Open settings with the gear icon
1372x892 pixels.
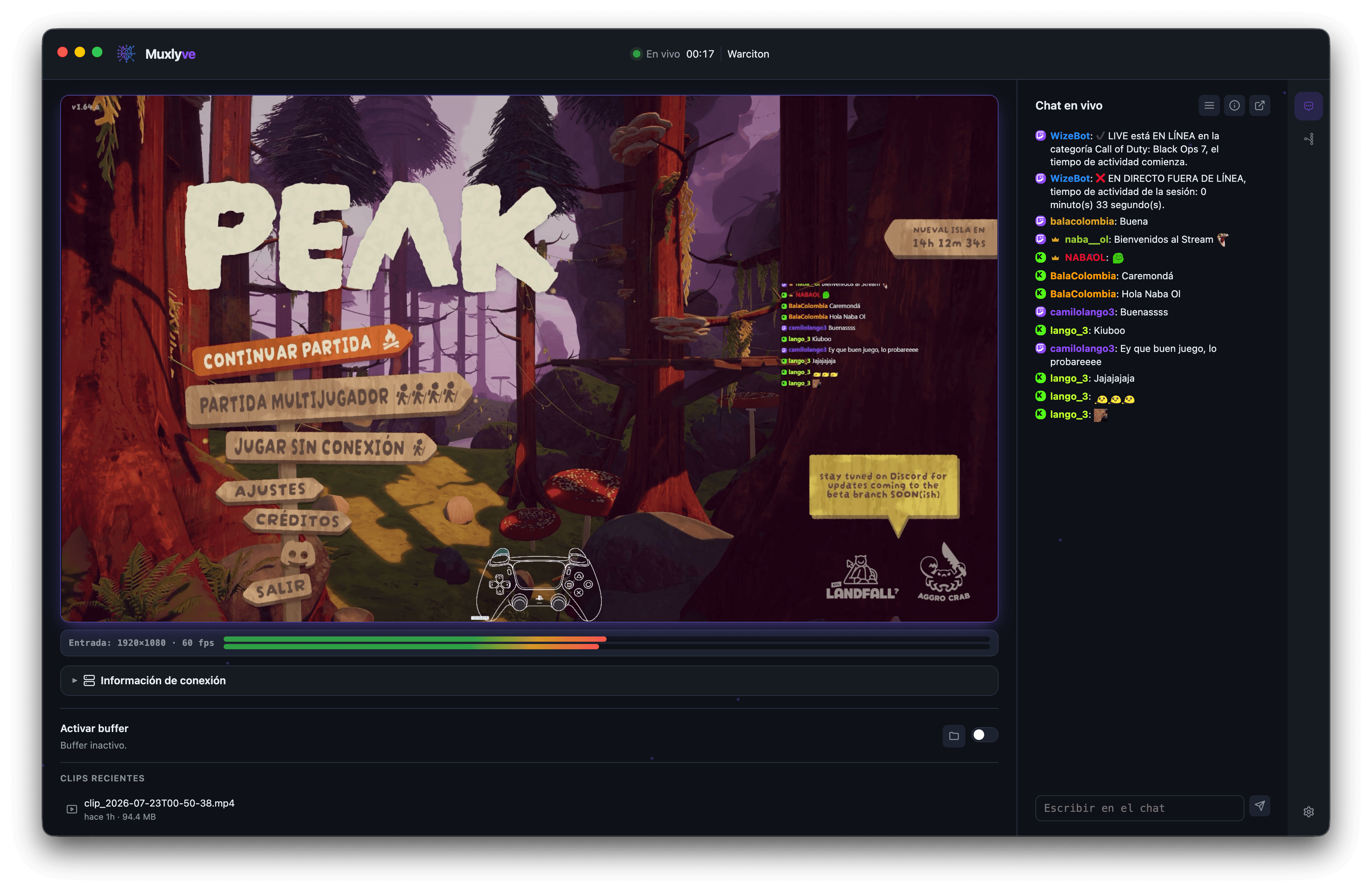click(1309, 811)
